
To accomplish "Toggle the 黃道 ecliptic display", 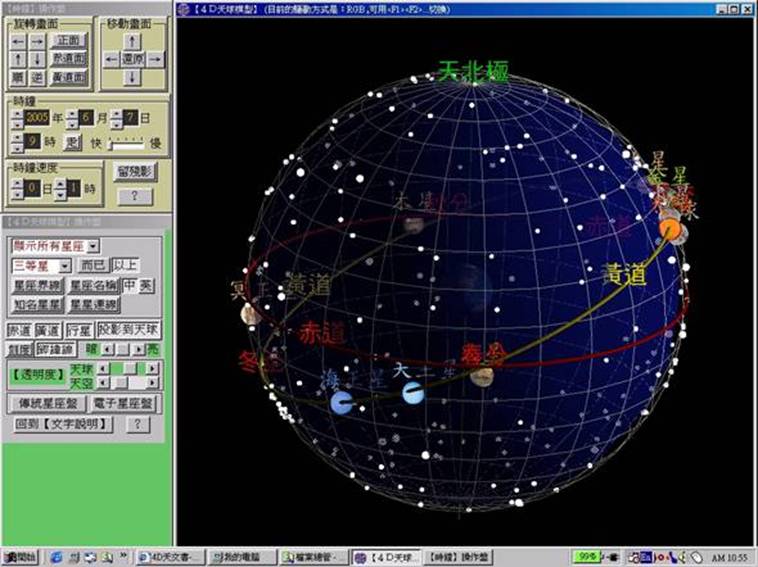I will click(47, 329).
